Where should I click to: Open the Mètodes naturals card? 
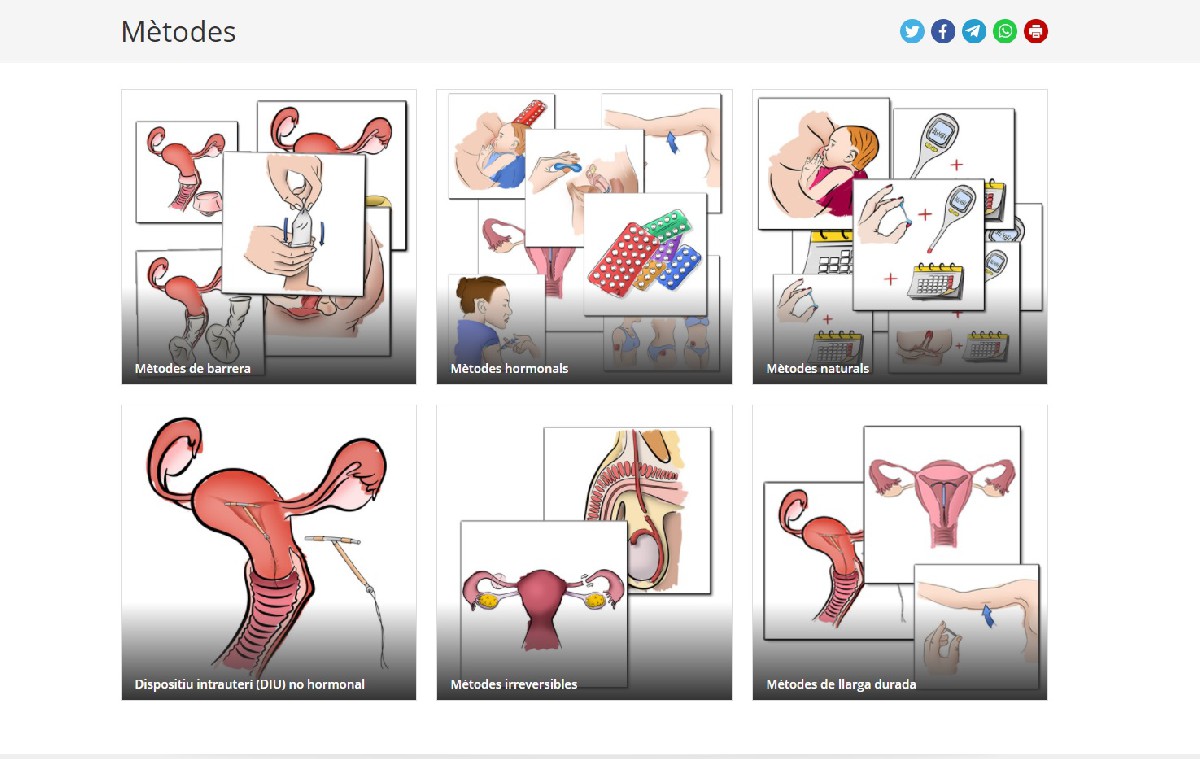click(x=900, y=237)
